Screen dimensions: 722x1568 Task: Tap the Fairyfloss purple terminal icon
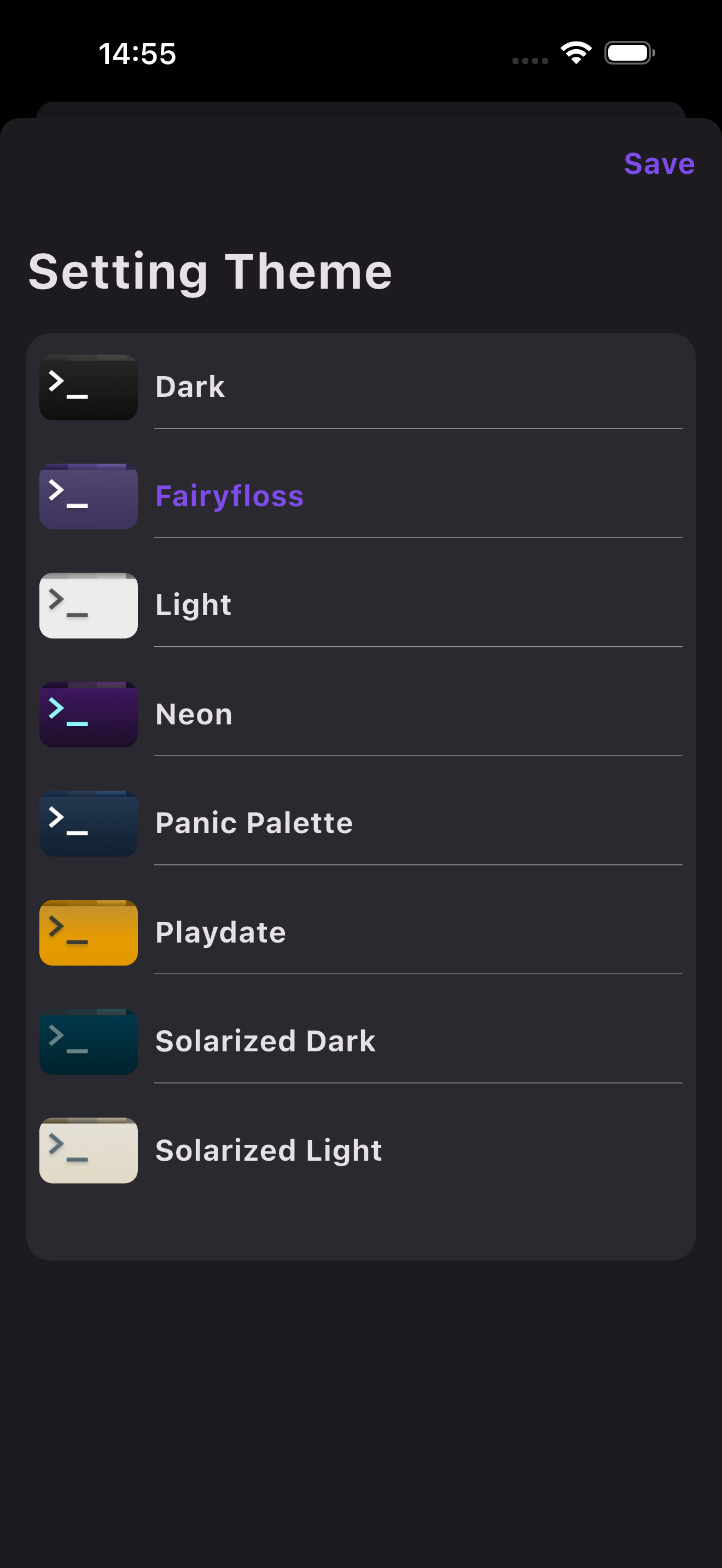(x=88, y=496)
